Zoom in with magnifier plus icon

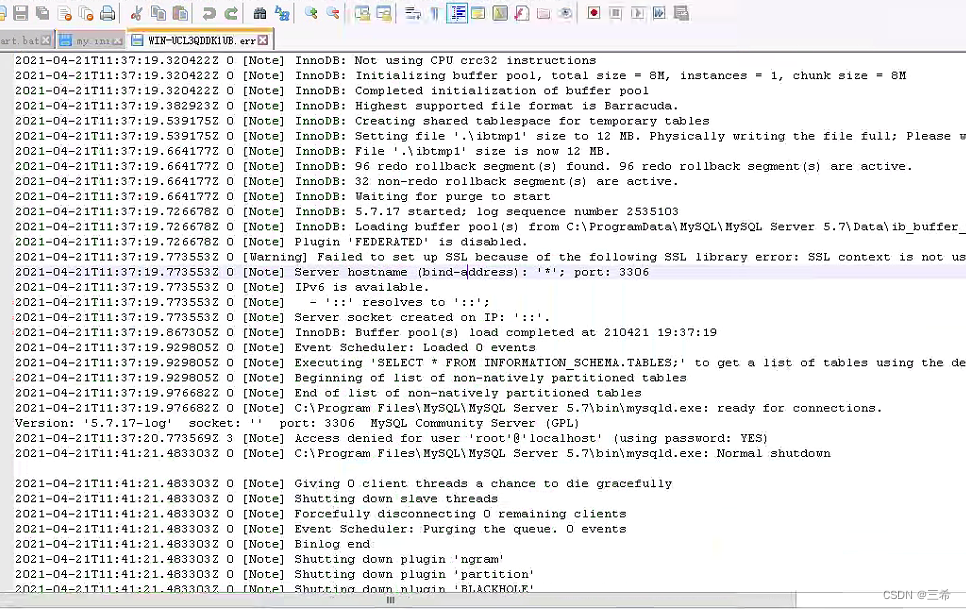[x=310, y=13]
